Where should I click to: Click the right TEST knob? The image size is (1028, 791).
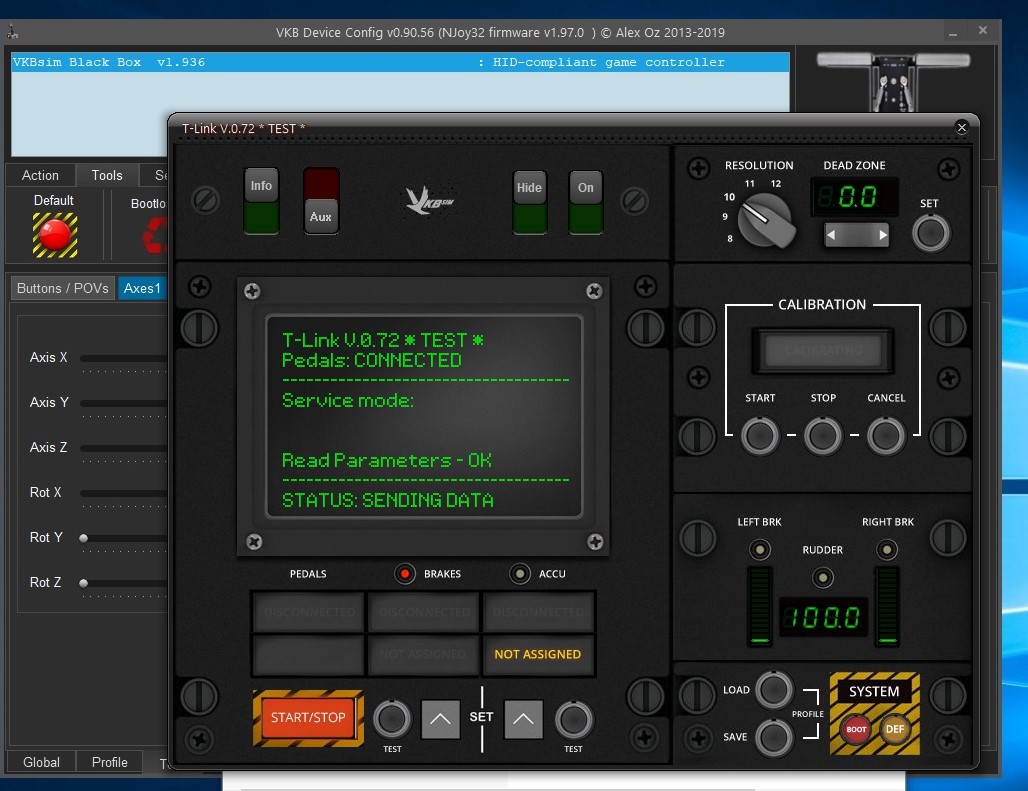click(574, 719)
